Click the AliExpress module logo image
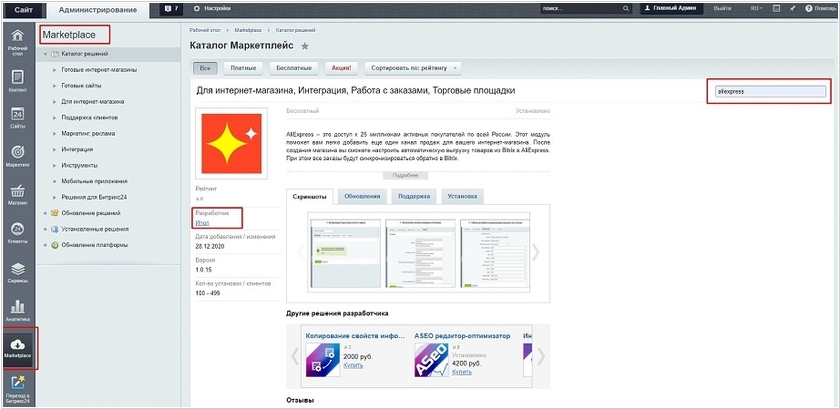 click(x=231, y=143)
